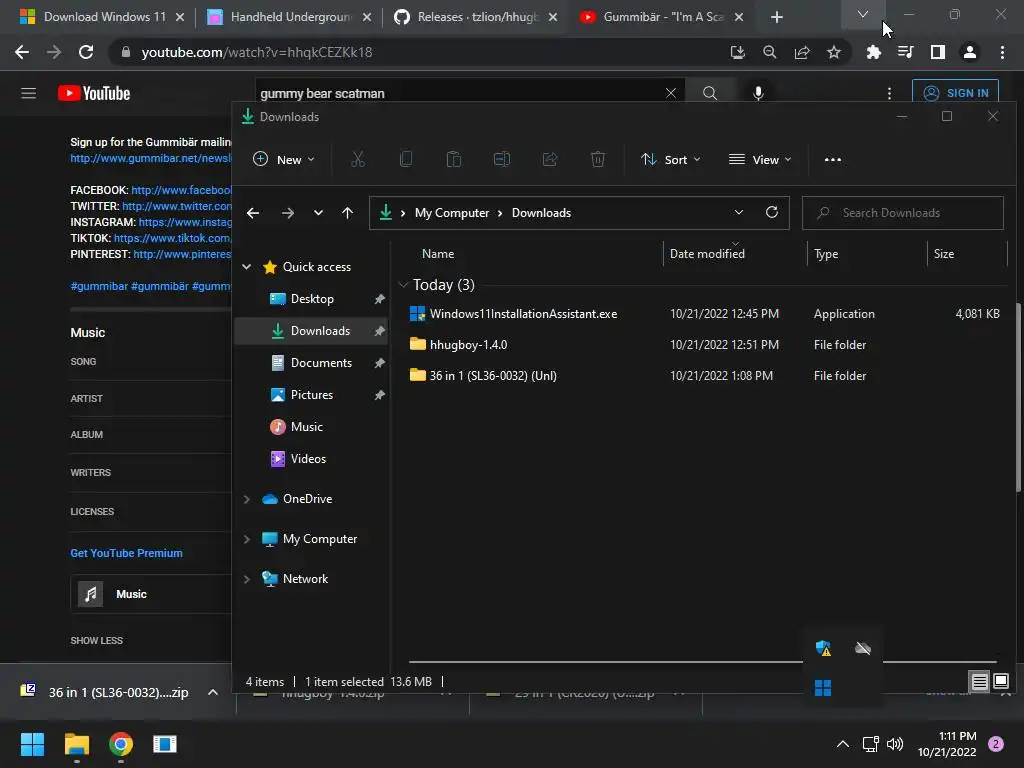Screen dimensions: 1024x768
Task: Open the Sort dropdown menu
Action: coord(671,159)
